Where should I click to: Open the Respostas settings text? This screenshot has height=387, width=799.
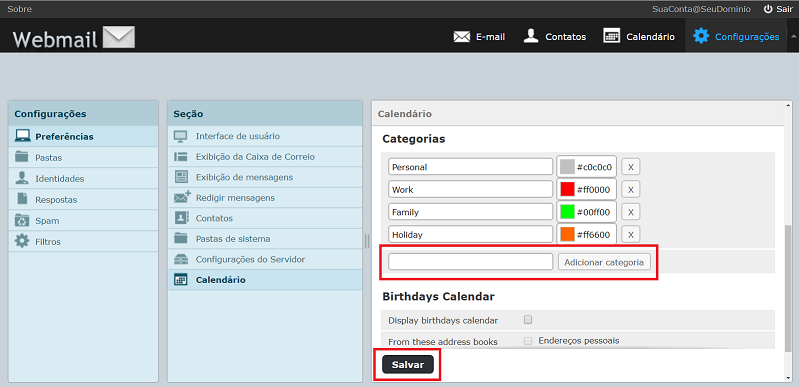pyautogui.click(x=56, y=200)
